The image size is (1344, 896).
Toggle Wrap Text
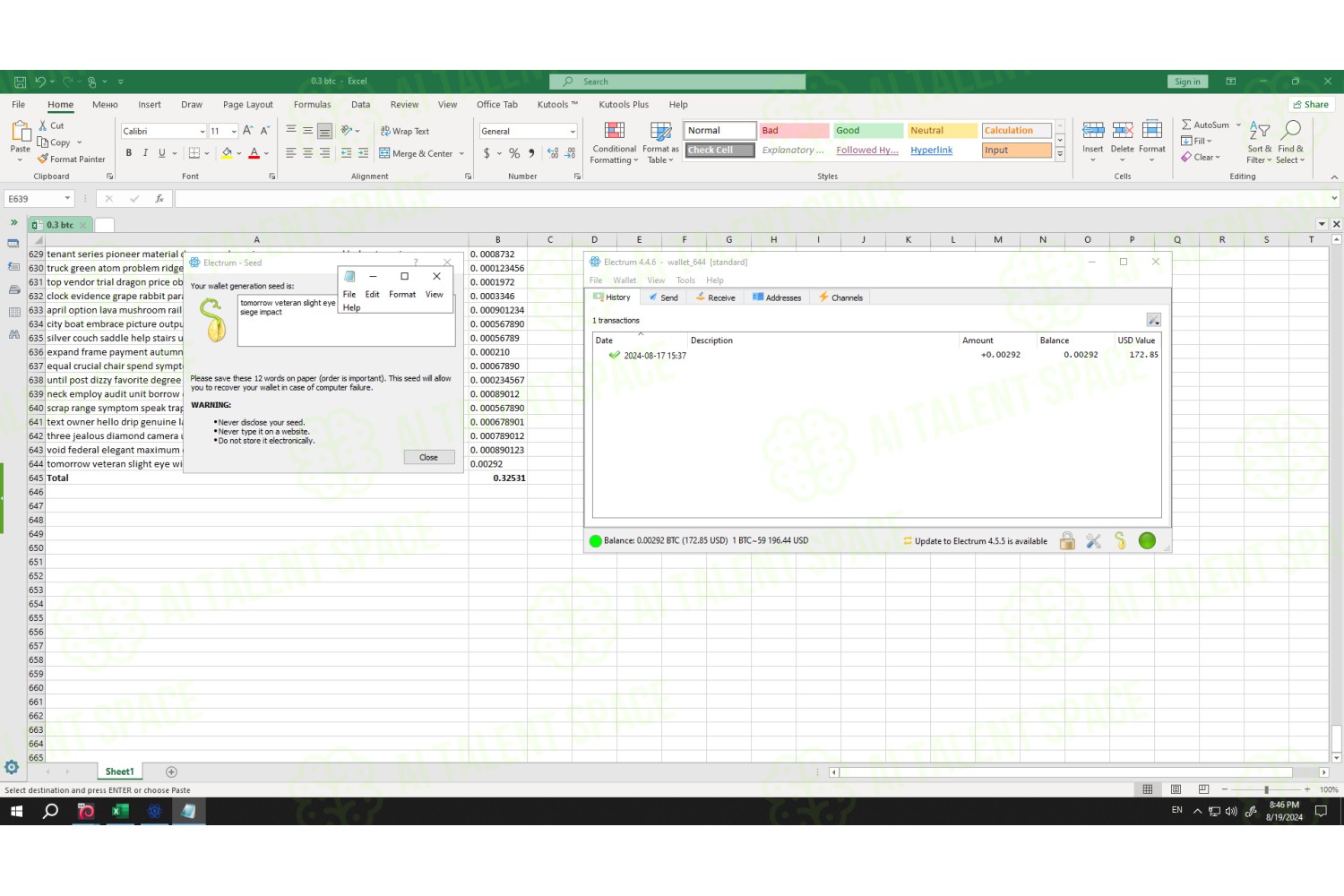click(405, 131)
